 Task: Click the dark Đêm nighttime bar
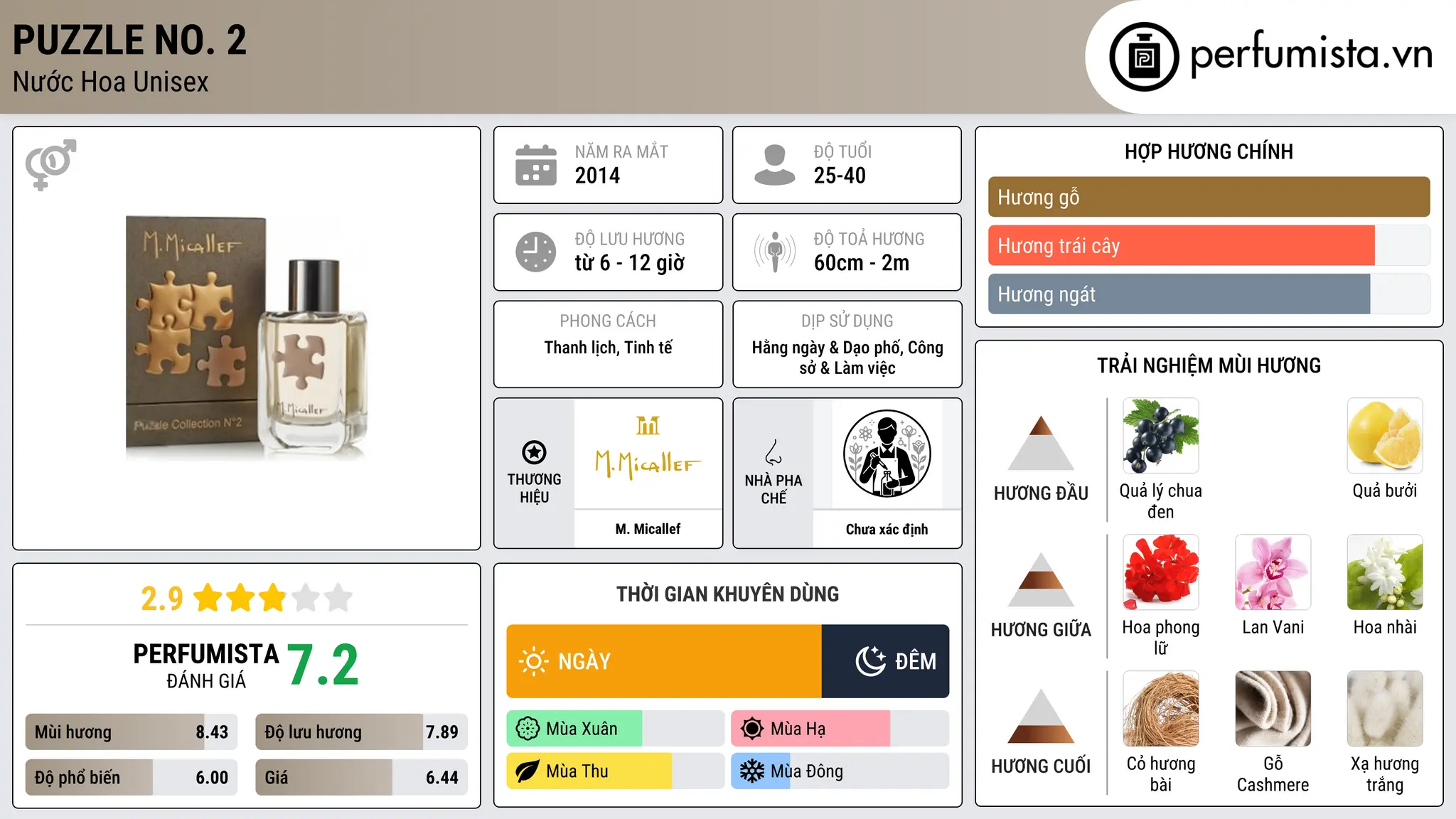tap(885, 661)
